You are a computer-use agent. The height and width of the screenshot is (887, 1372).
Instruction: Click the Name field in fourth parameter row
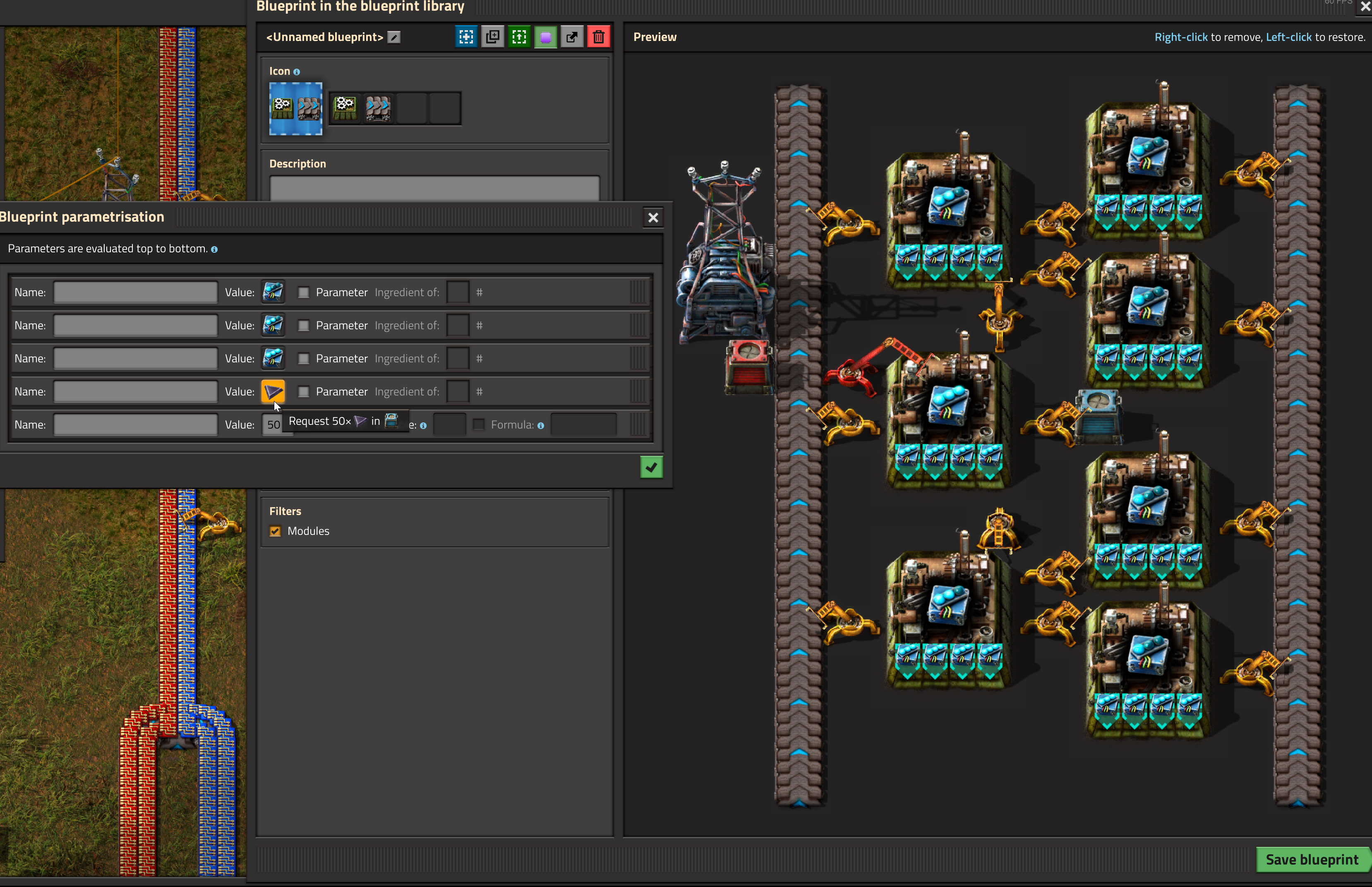tap(135, 392)
